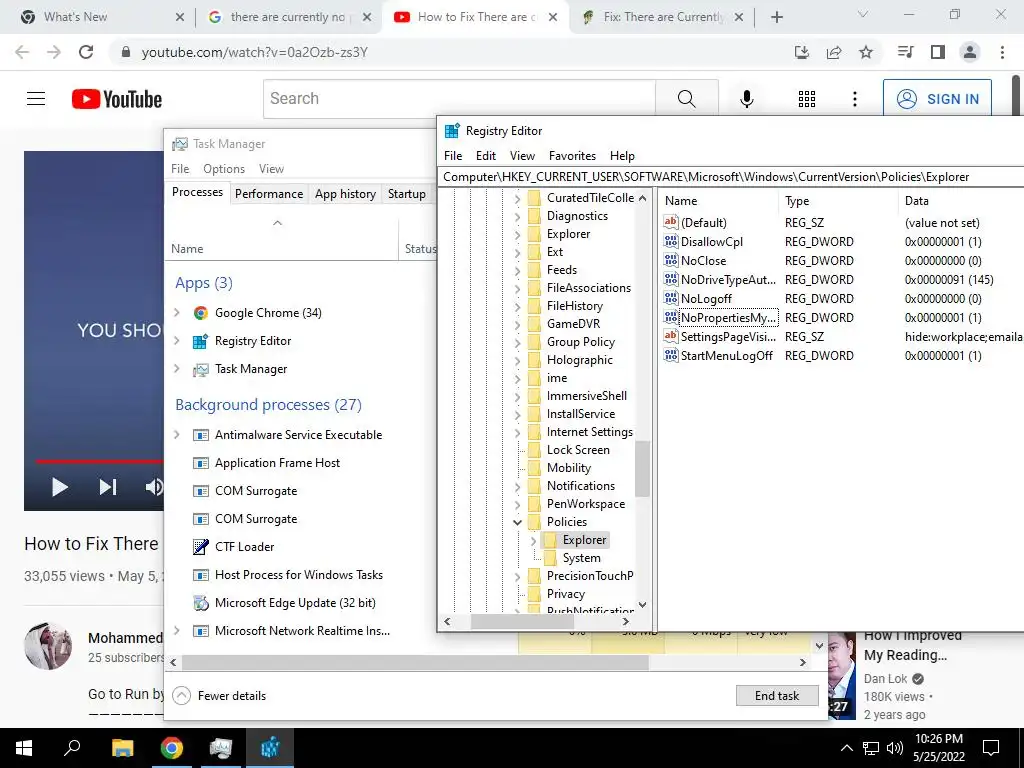
Task: Click the SIGN IN button on YouTube
Action: click(937, 99)
